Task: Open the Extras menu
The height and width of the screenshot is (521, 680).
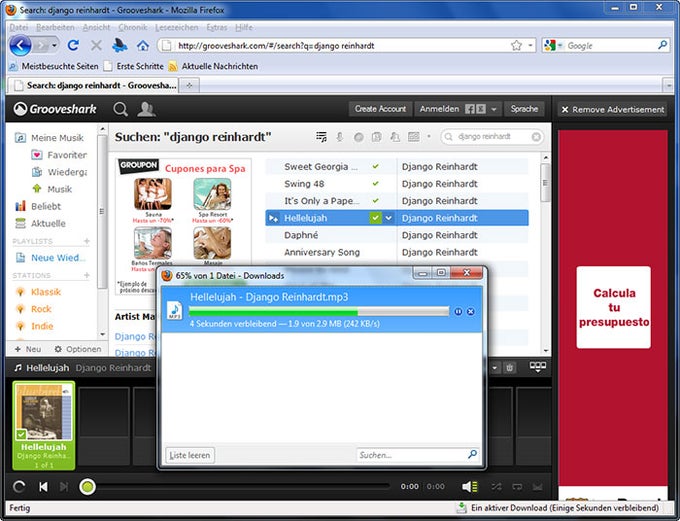Action: [217, 27]
